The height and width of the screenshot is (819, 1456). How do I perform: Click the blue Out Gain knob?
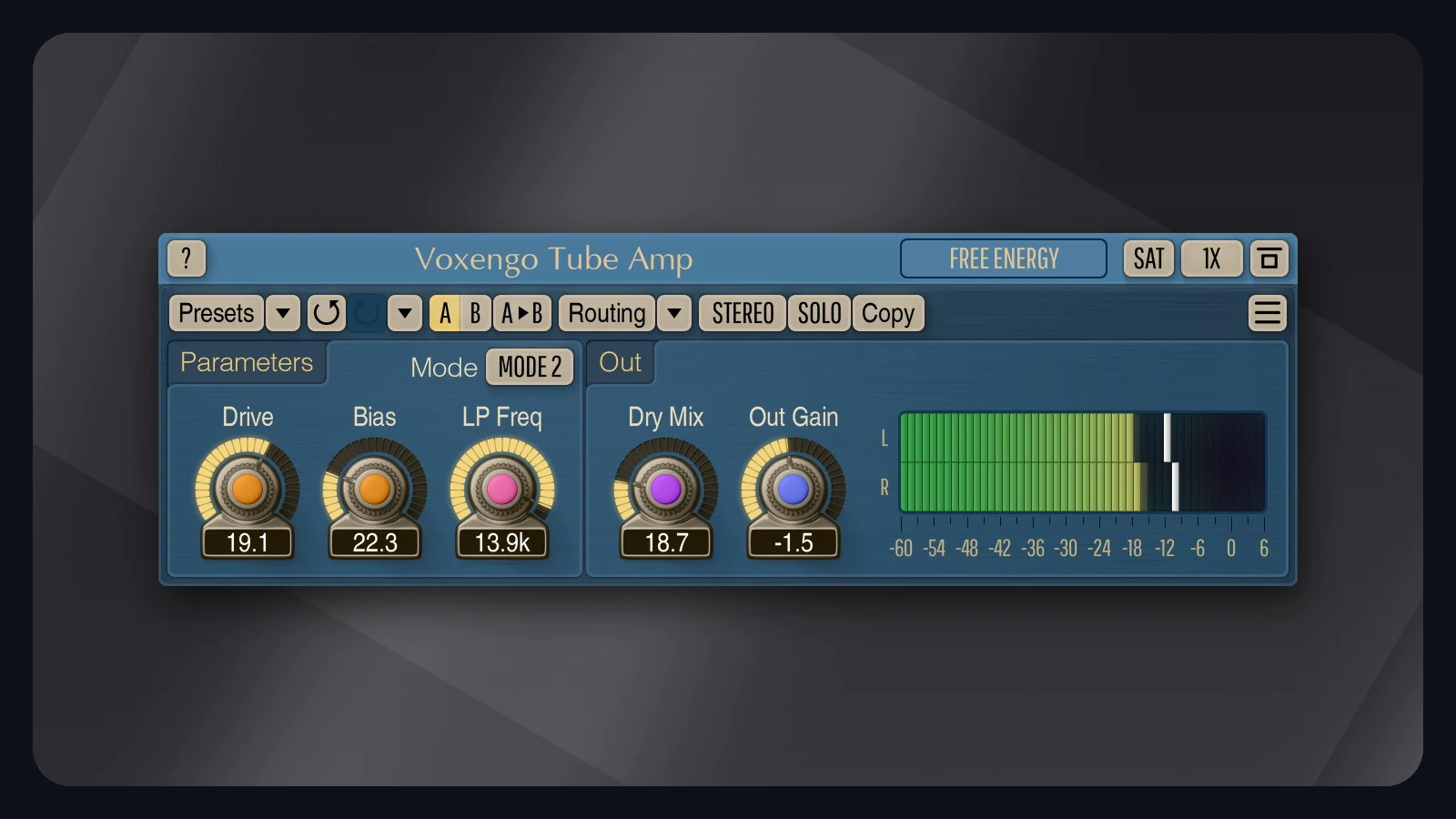point(793,489)
